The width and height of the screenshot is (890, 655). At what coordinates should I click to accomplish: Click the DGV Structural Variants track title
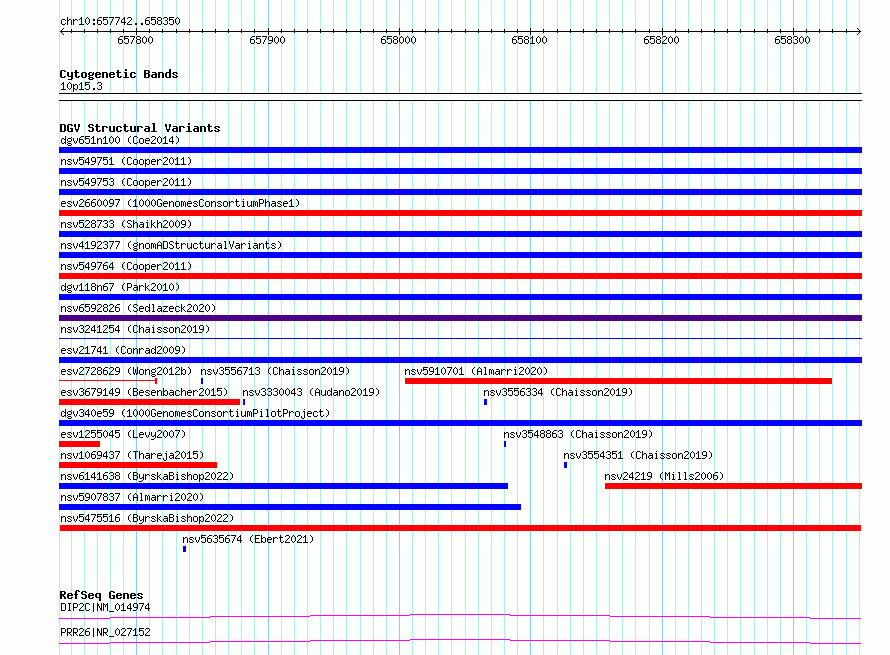[x=140, y=128]
